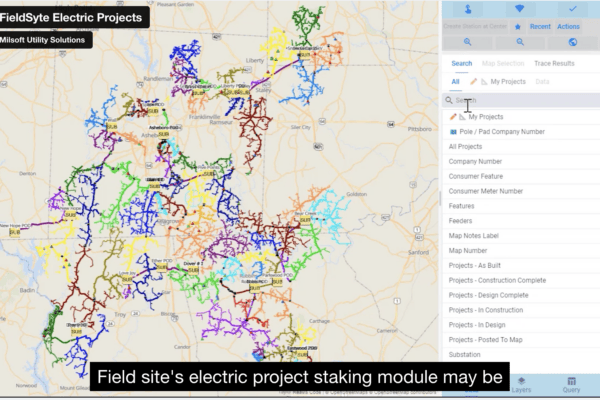Click the Wi-Fi signal icon
This screenshot has width=600, height=400.
point(519,9)
